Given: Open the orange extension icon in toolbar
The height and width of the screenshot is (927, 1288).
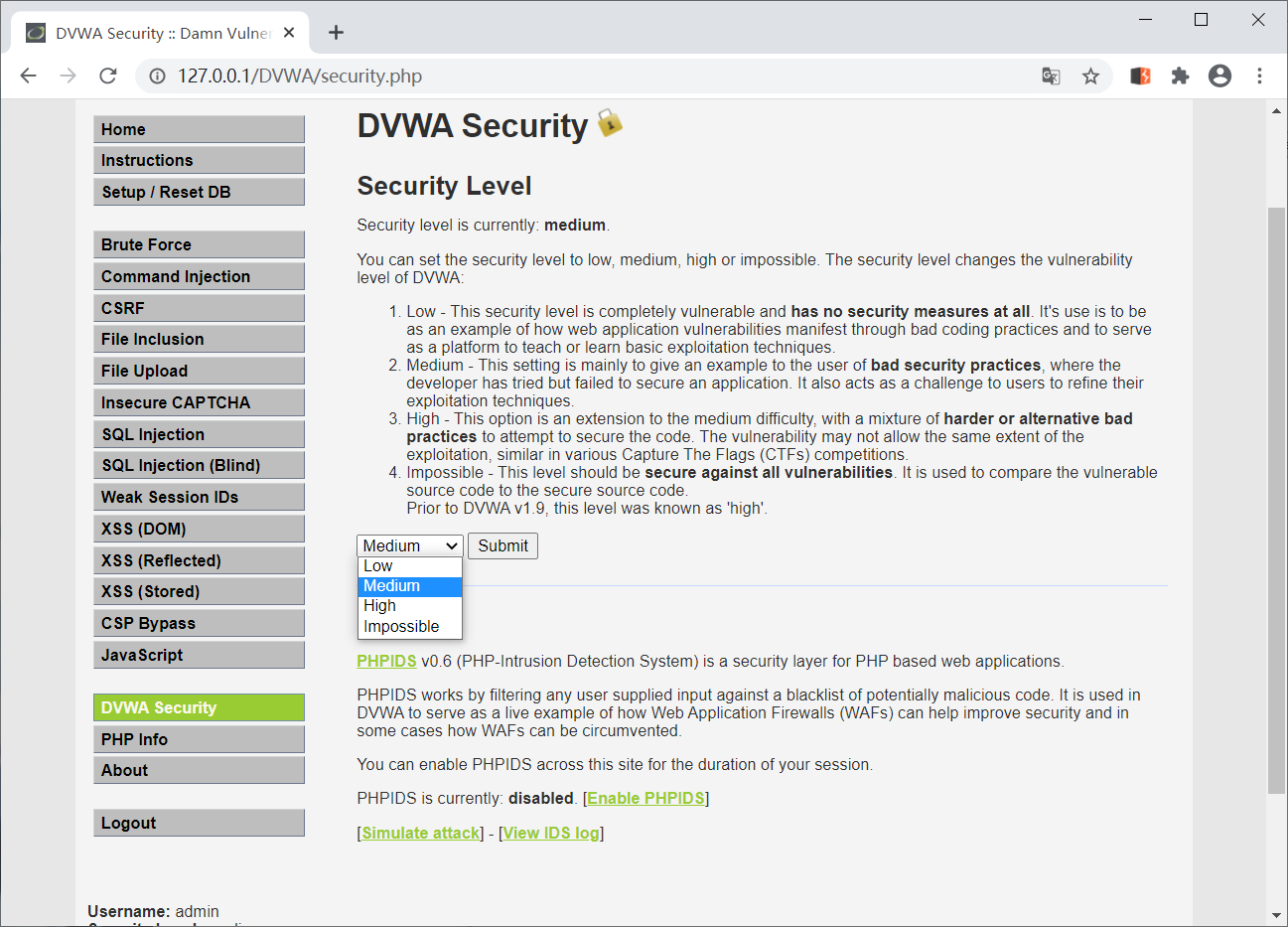Looking at the screenshot, I should pos(1140,76).
